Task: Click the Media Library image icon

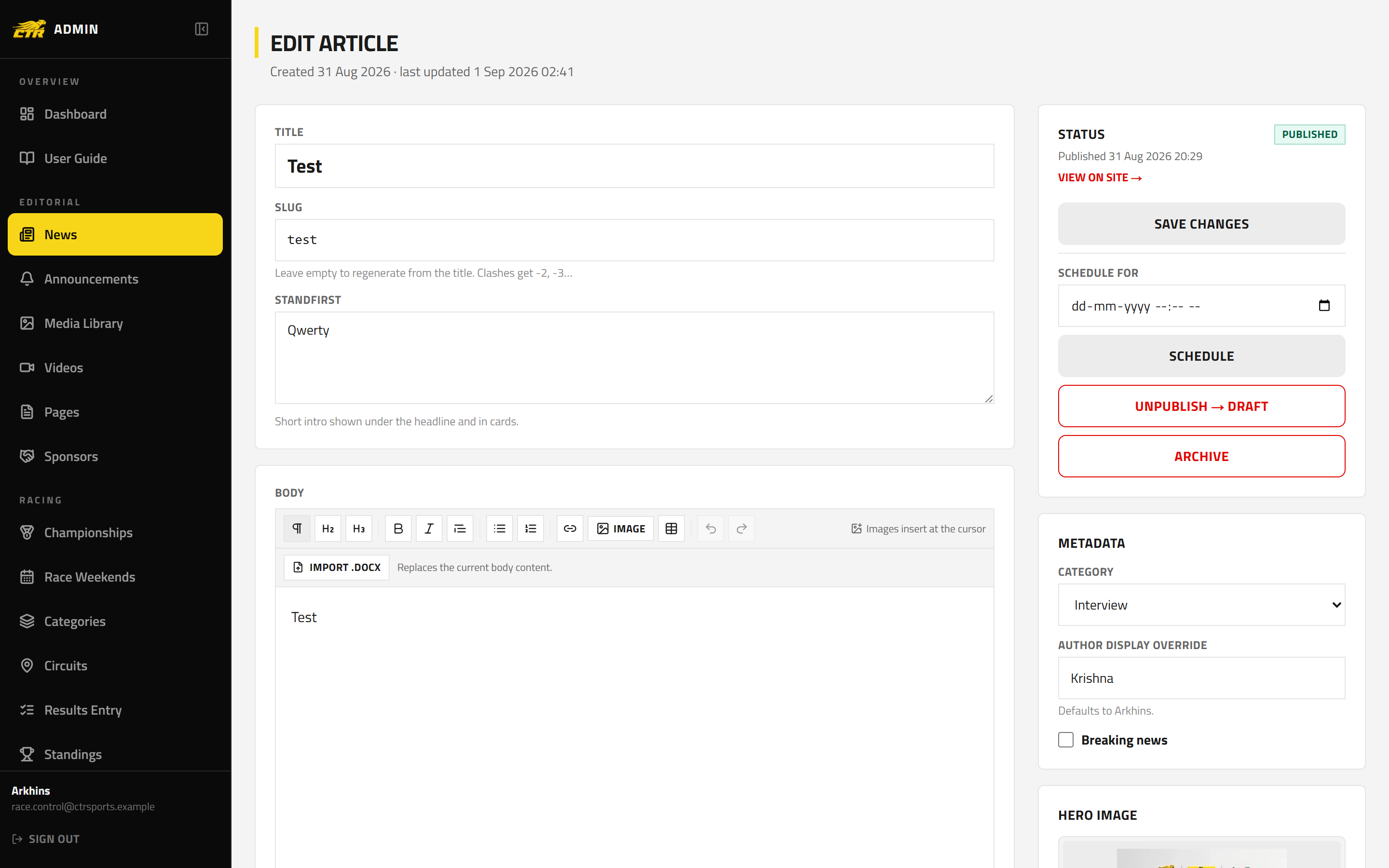Action: point(27,323)
